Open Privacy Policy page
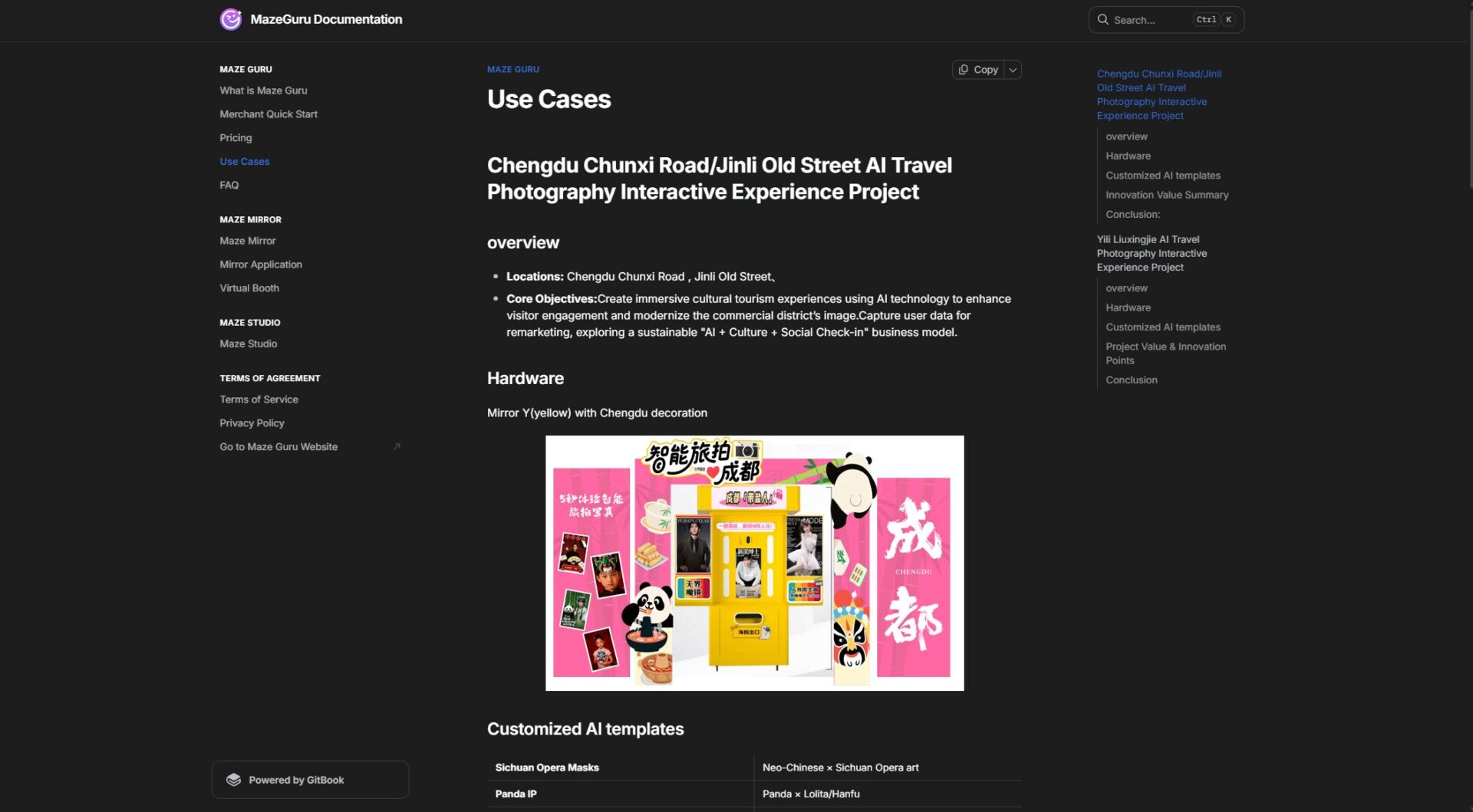1473x812 pixels. pos(252,423)
